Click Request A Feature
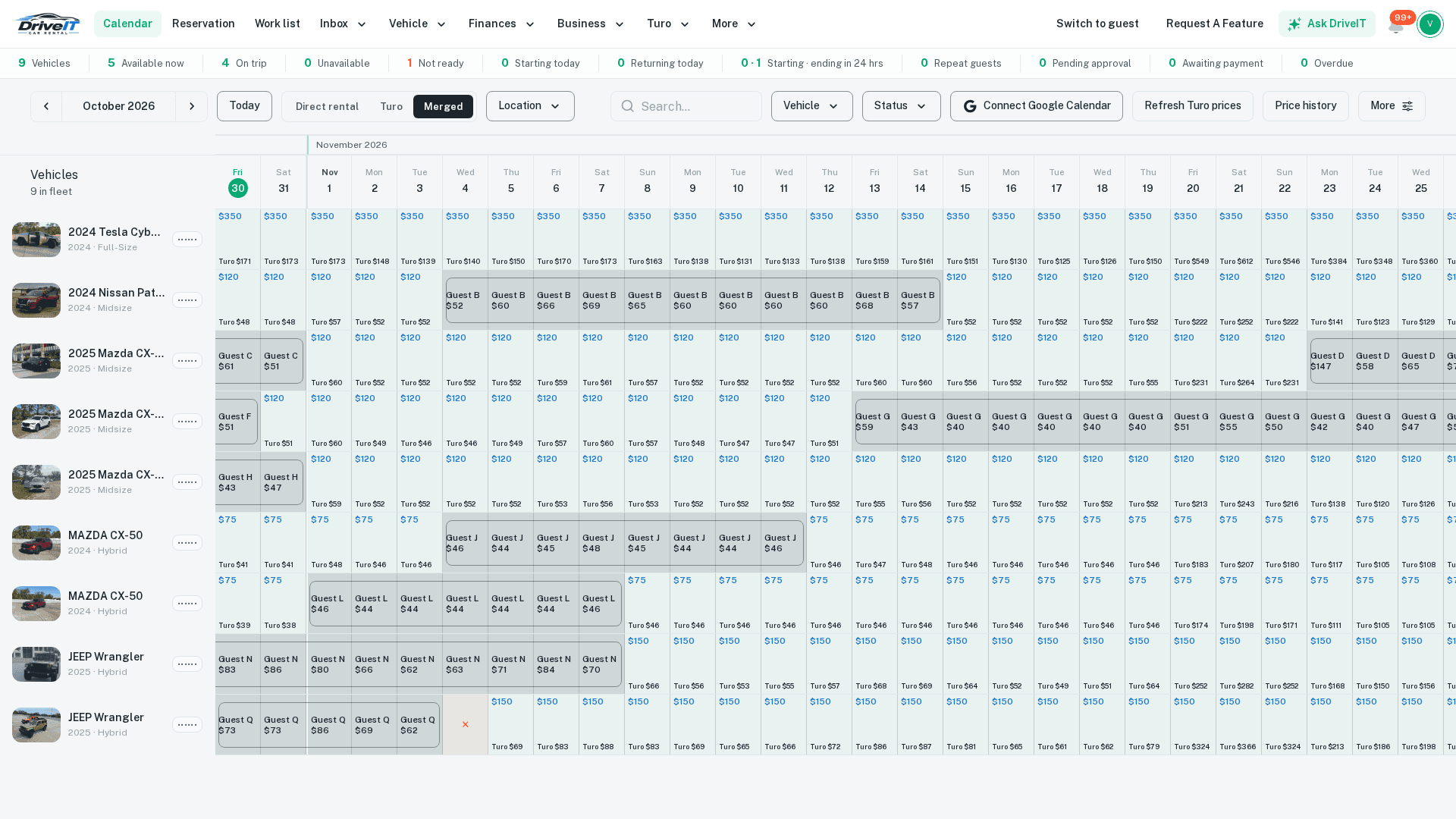This screenshot has height=819, width=1456. (x=1215, y=24)
